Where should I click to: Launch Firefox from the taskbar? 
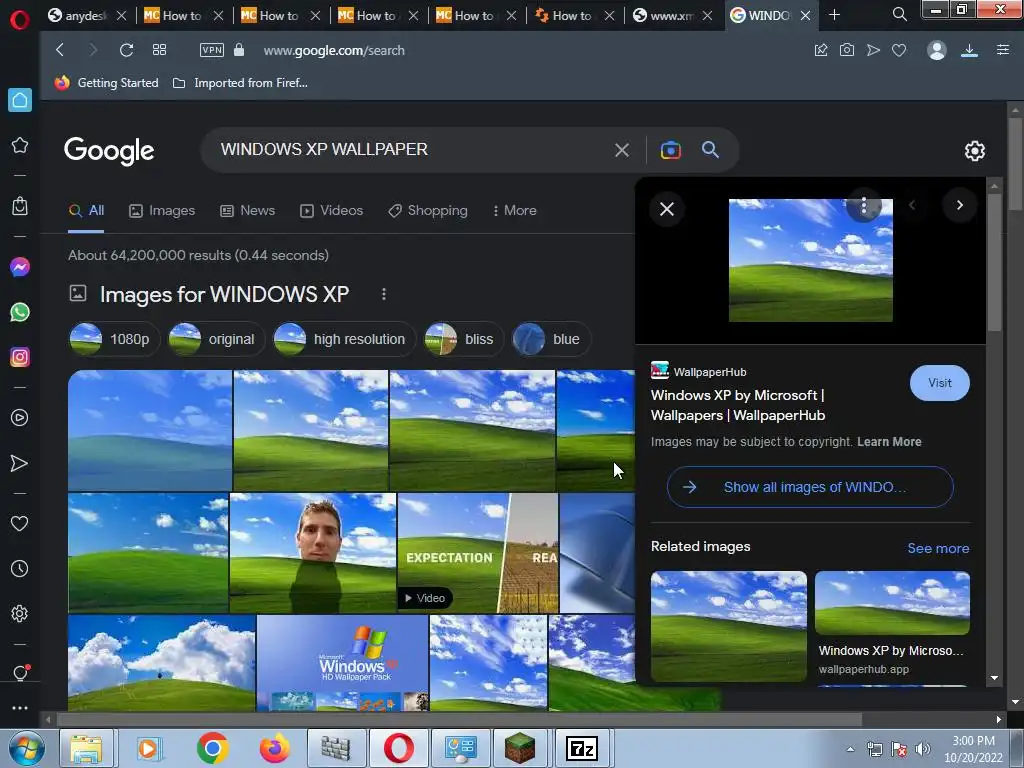[274, 748]
